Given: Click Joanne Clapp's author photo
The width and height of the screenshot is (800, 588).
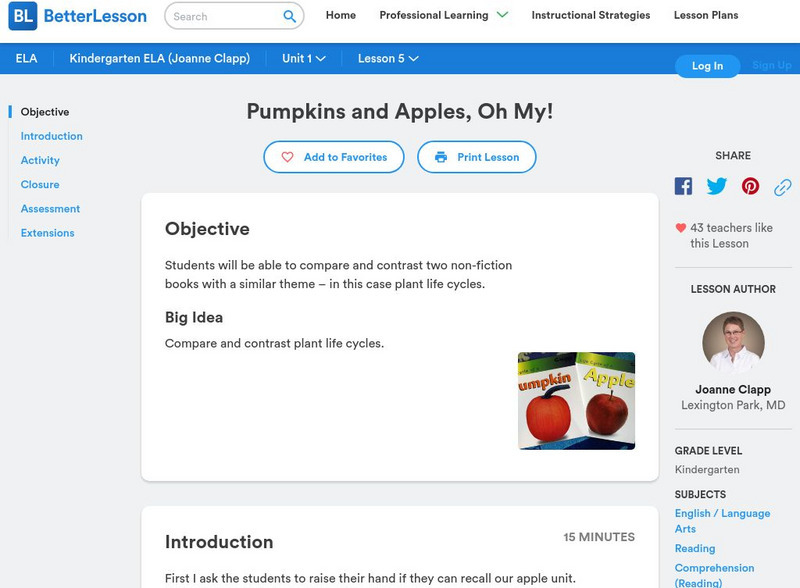Looking at the screenshot, I should (733, 342).
